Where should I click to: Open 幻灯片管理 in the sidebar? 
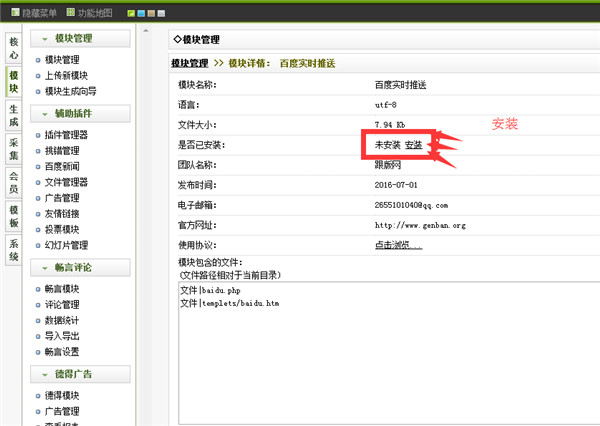point(66,245)
